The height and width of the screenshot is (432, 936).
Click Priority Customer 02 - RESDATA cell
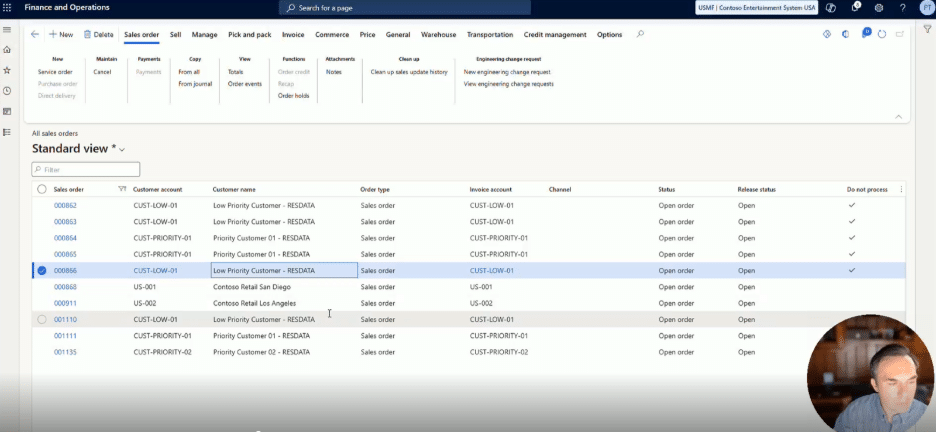tap(261, 352)
